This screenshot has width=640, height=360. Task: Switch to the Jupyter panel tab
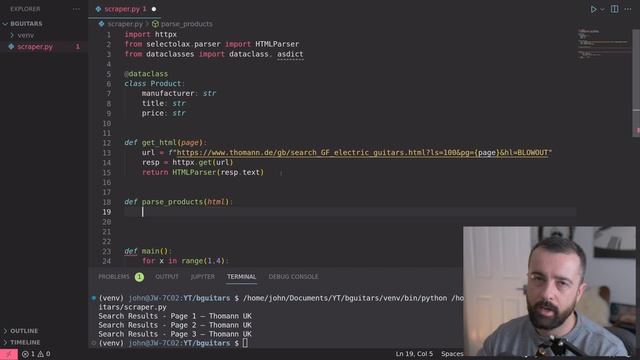coord(202,277)
